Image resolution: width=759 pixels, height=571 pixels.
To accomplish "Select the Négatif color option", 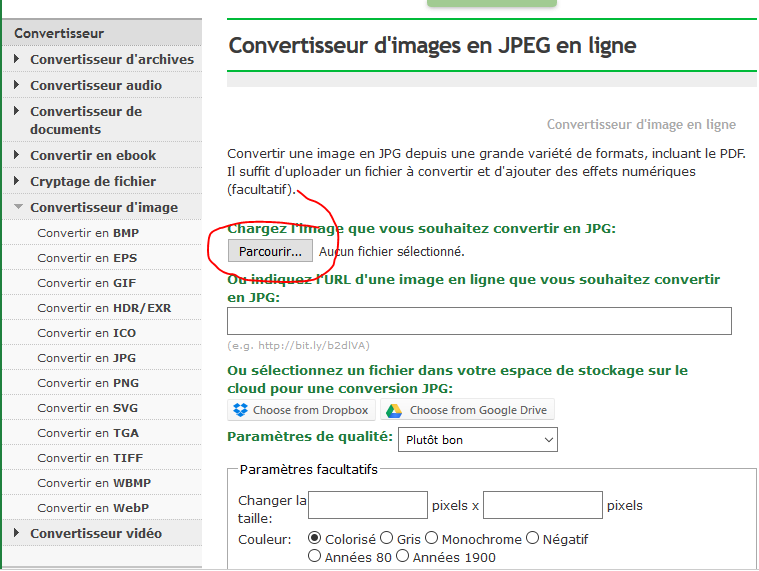I will point(532,538).
